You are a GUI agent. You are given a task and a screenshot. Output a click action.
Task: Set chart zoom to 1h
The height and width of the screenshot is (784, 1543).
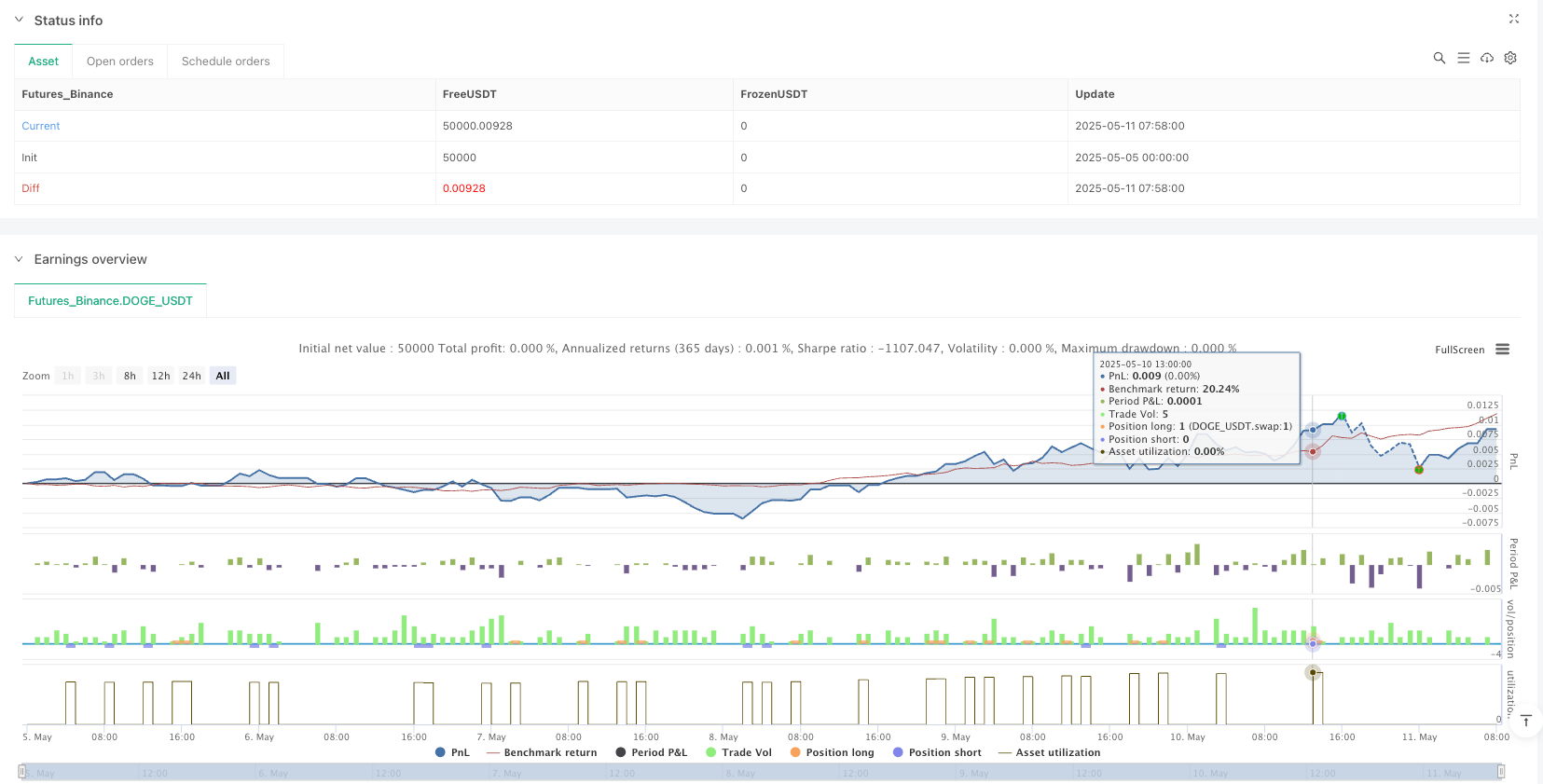pos(67,376)
